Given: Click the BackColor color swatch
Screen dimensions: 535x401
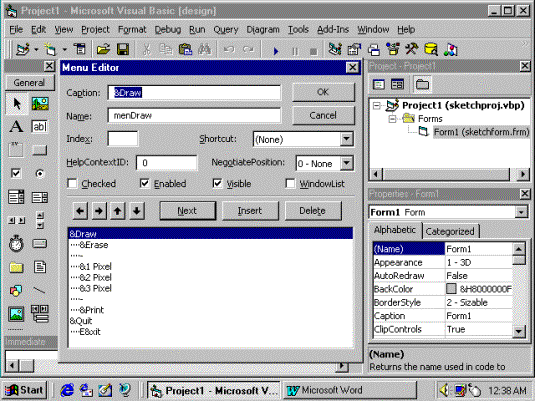Looking at the screenshot, I should coord(451,289).
